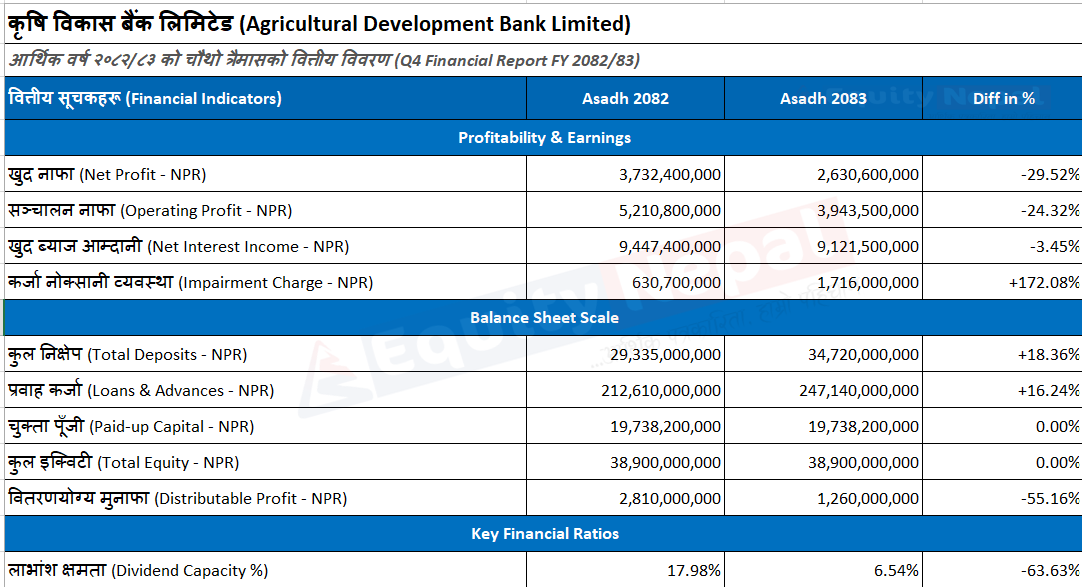This screenshot has height=587, width=1082.
Task: Click the Profitability & Earnings section band
Action: (544, 138)
